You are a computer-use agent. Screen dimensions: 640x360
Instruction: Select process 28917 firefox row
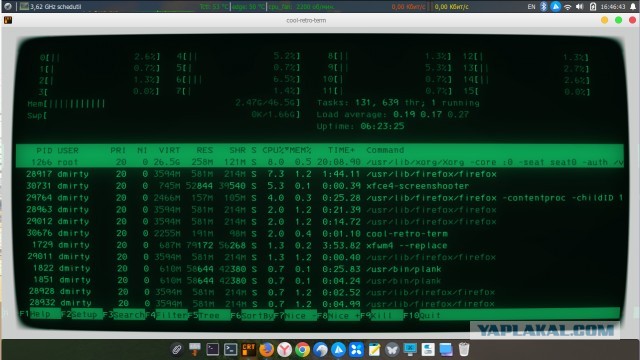click(320, 174)
